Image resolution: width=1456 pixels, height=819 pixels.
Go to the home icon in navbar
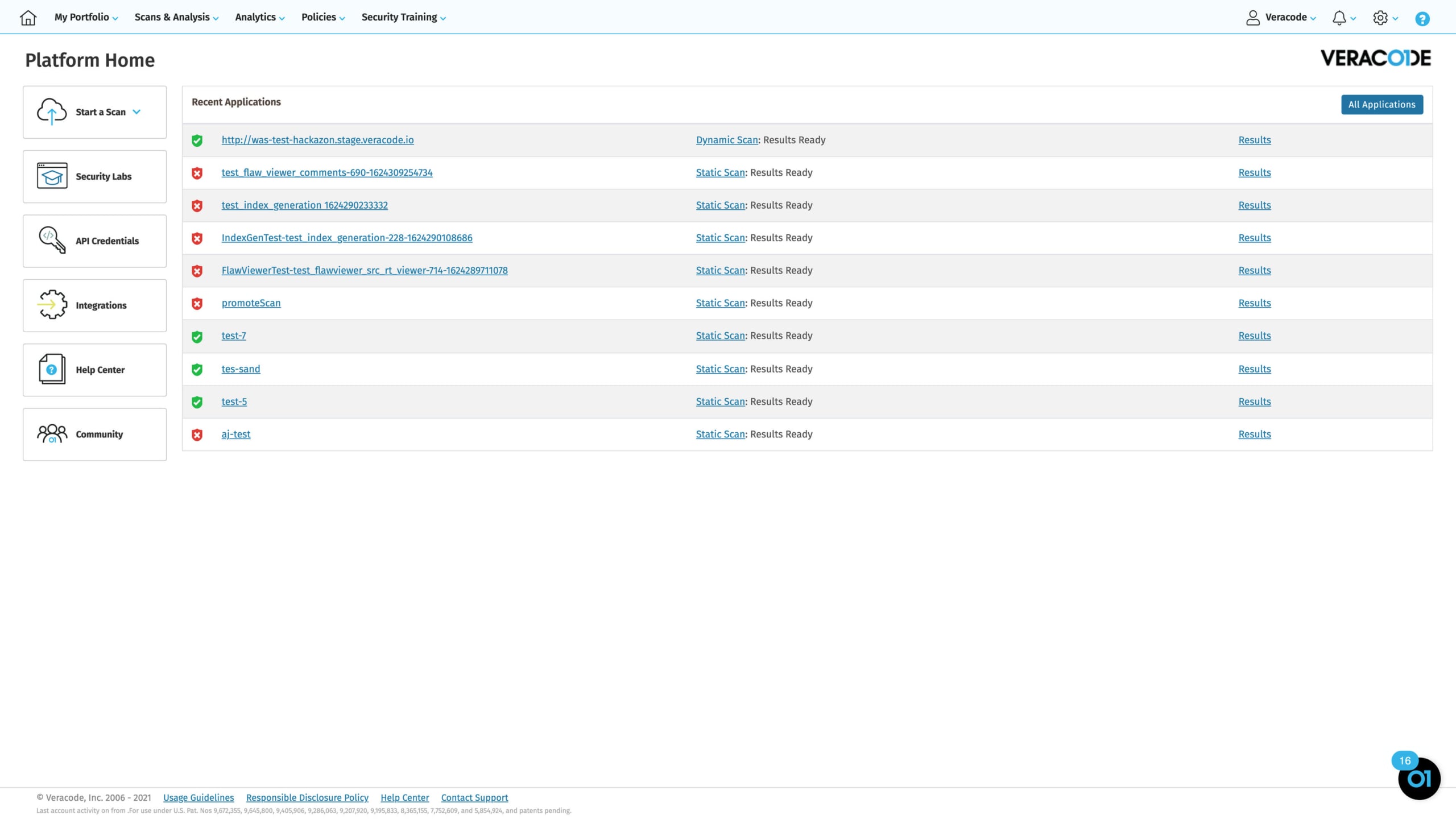[28, 18]
